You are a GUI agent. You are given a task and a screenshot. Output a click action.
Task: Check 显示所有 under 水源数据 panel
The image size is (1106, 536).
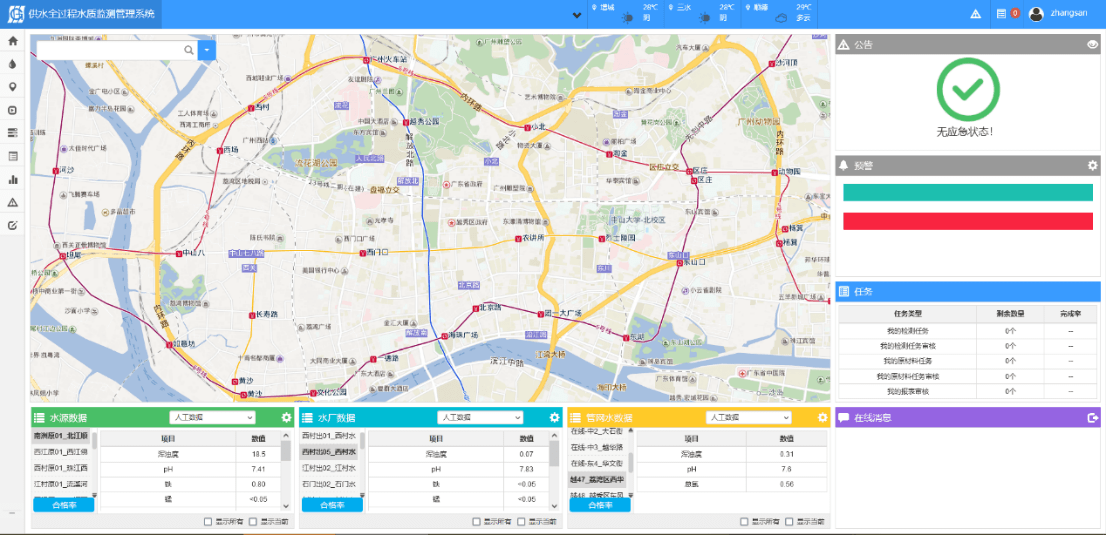point(207,521)
